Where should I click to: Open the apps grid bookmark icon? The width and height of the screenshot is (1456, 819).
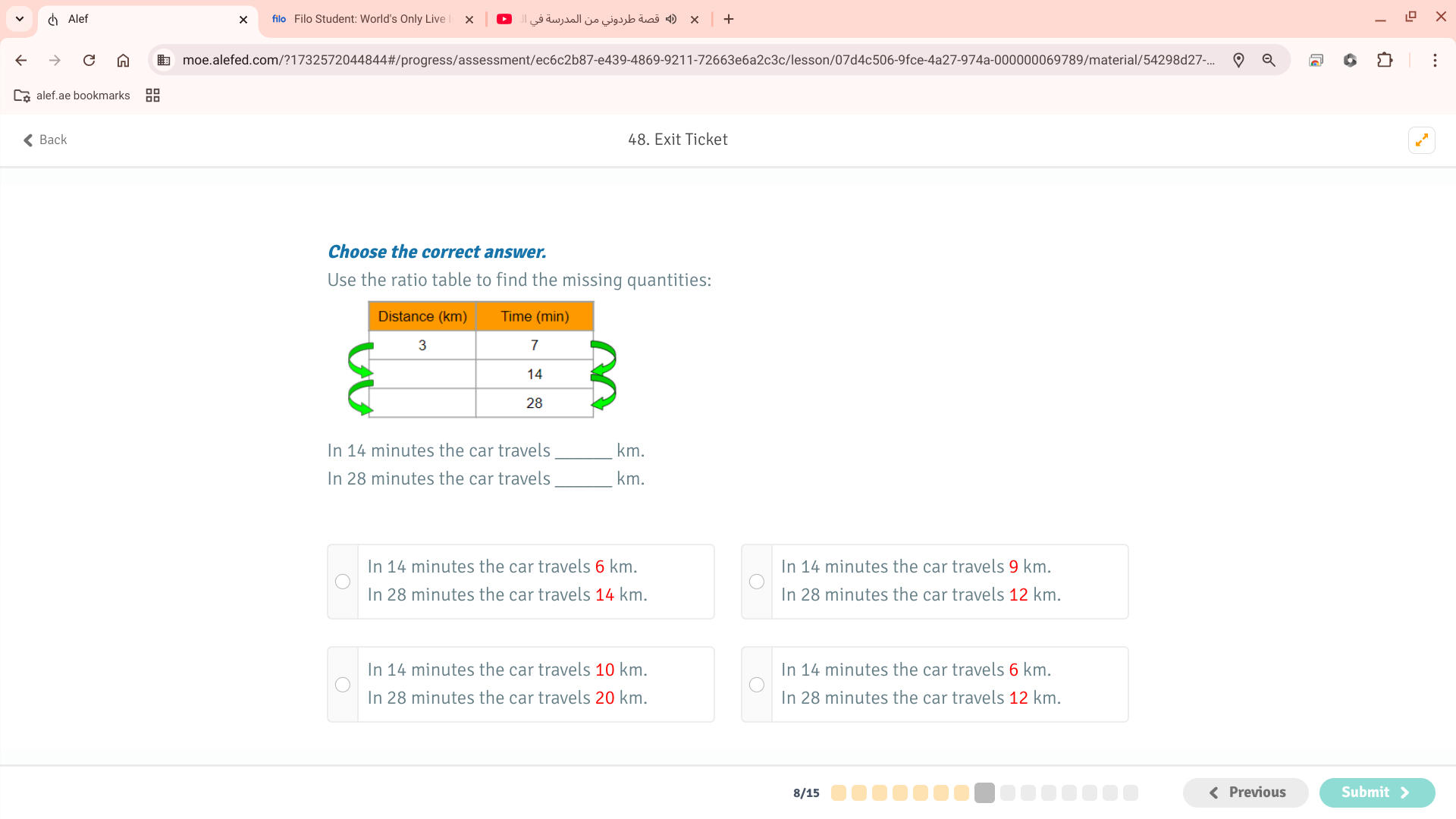point(152,96)
